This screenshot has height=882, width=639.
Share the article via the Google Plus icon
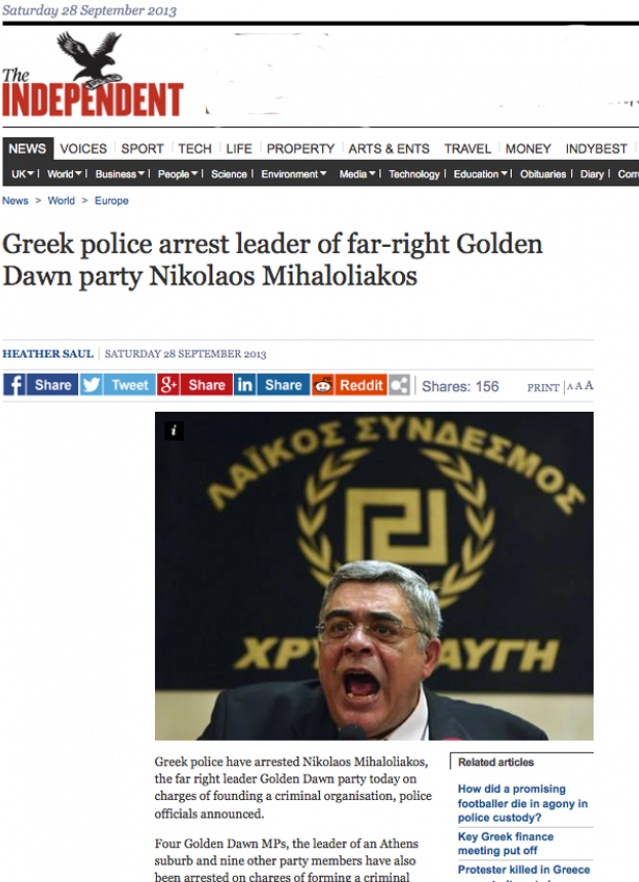(x=168, y=385)
